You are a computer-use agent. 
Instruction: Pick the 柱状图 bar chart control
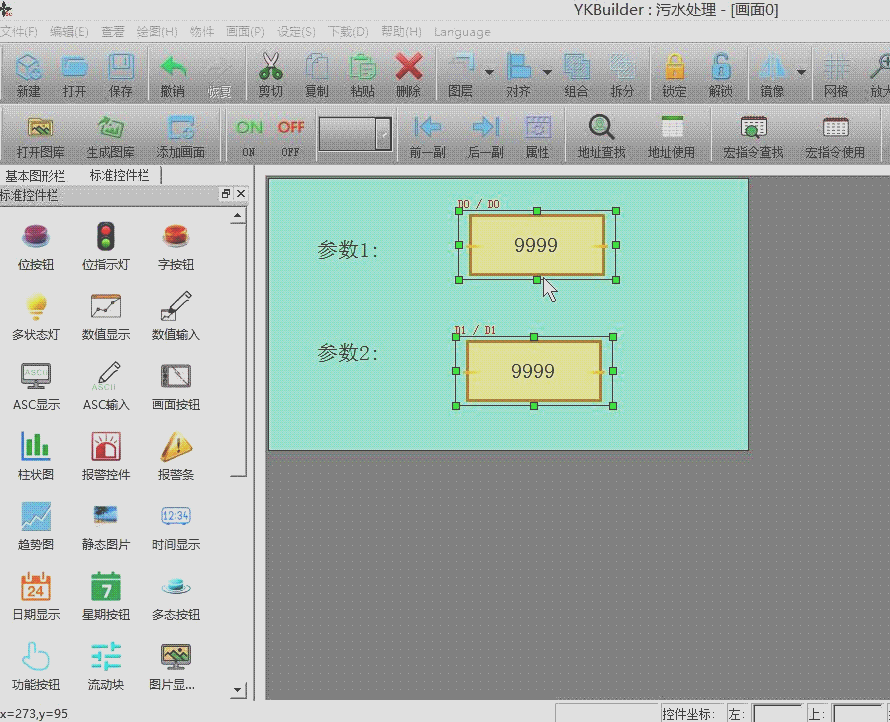click(36, 447)
